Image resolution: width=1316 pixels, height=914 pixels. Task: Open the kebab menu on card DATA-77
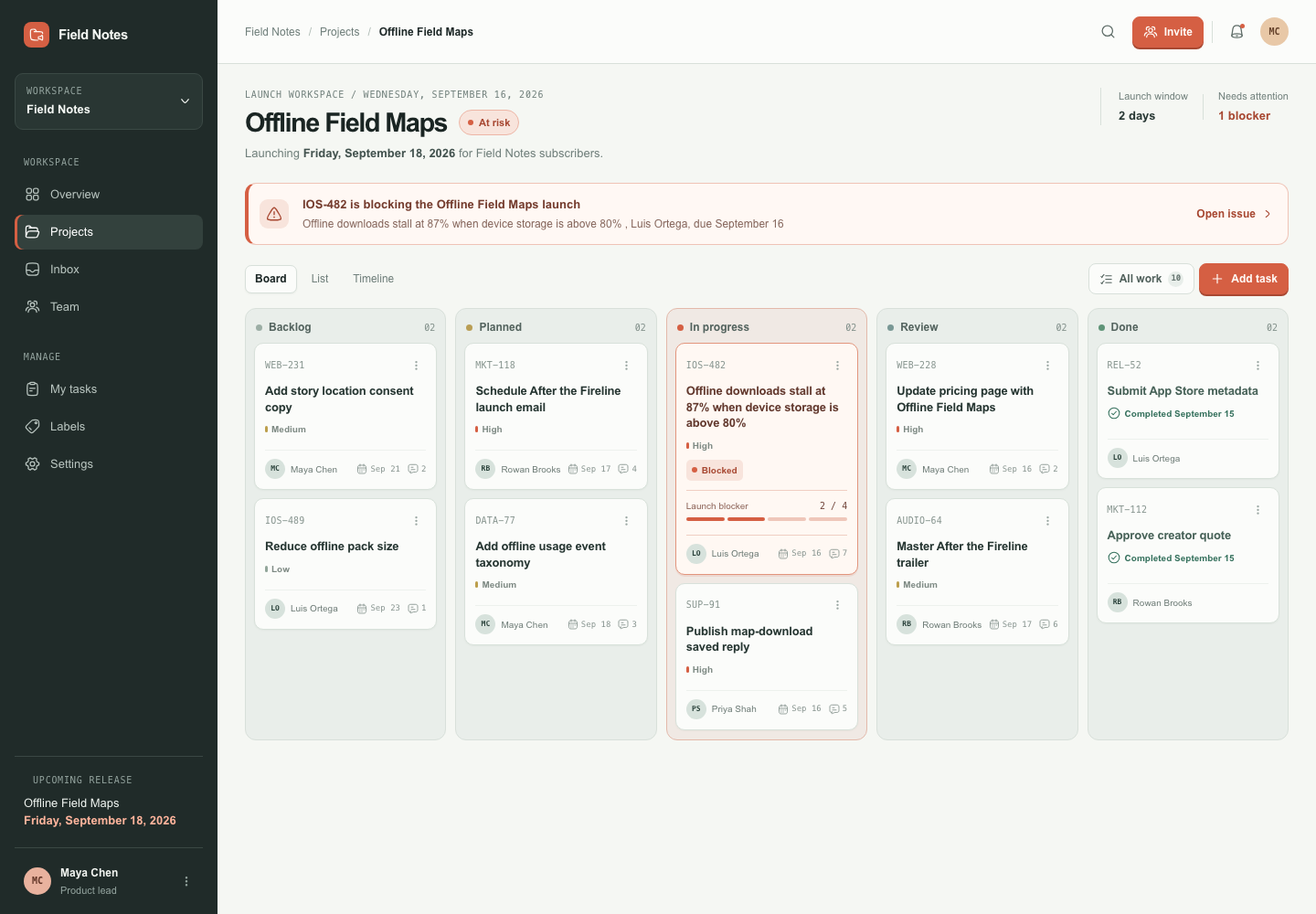(626, 521)
